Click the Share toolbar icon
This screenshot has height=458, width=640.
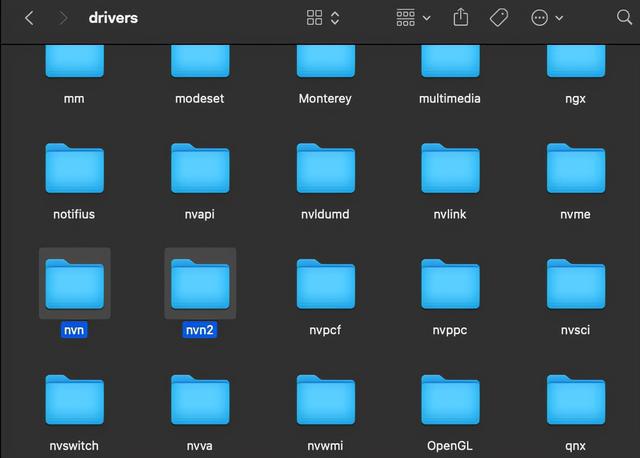pos(461,17)
